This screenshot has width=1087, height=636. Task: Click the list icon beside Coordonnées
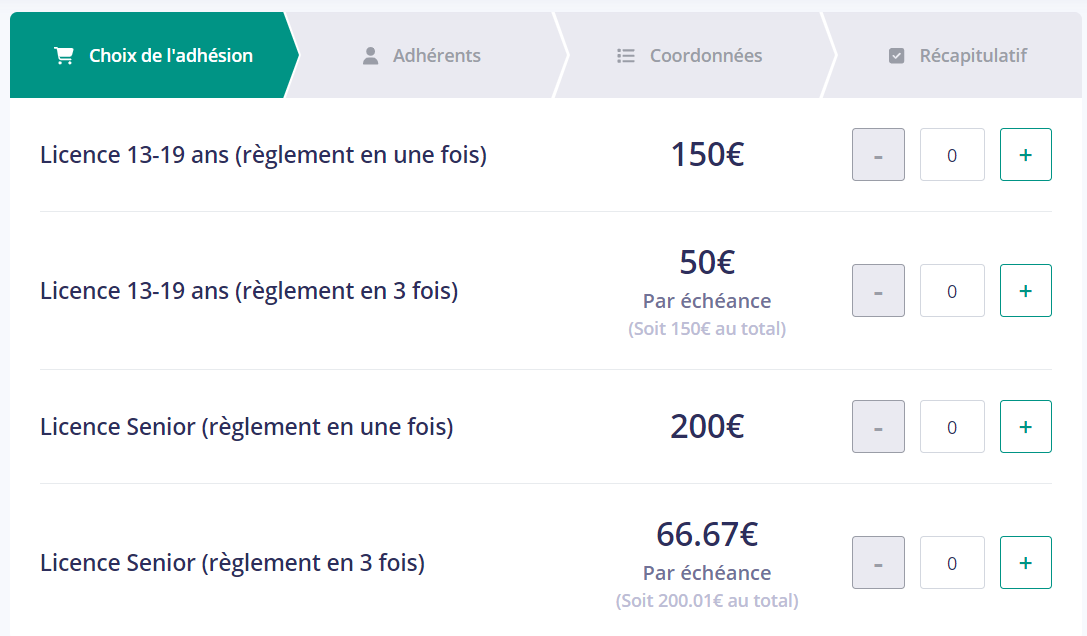[626, 55]
